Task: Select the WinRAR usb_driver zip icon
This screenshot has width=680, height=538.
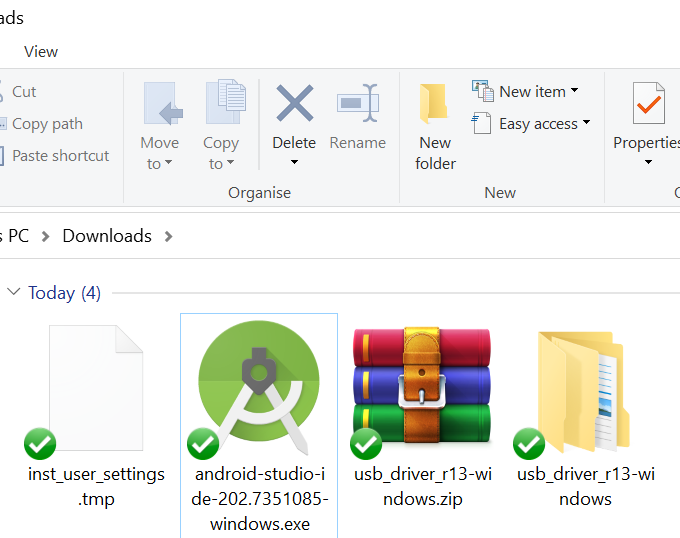Action: point(422,385)
